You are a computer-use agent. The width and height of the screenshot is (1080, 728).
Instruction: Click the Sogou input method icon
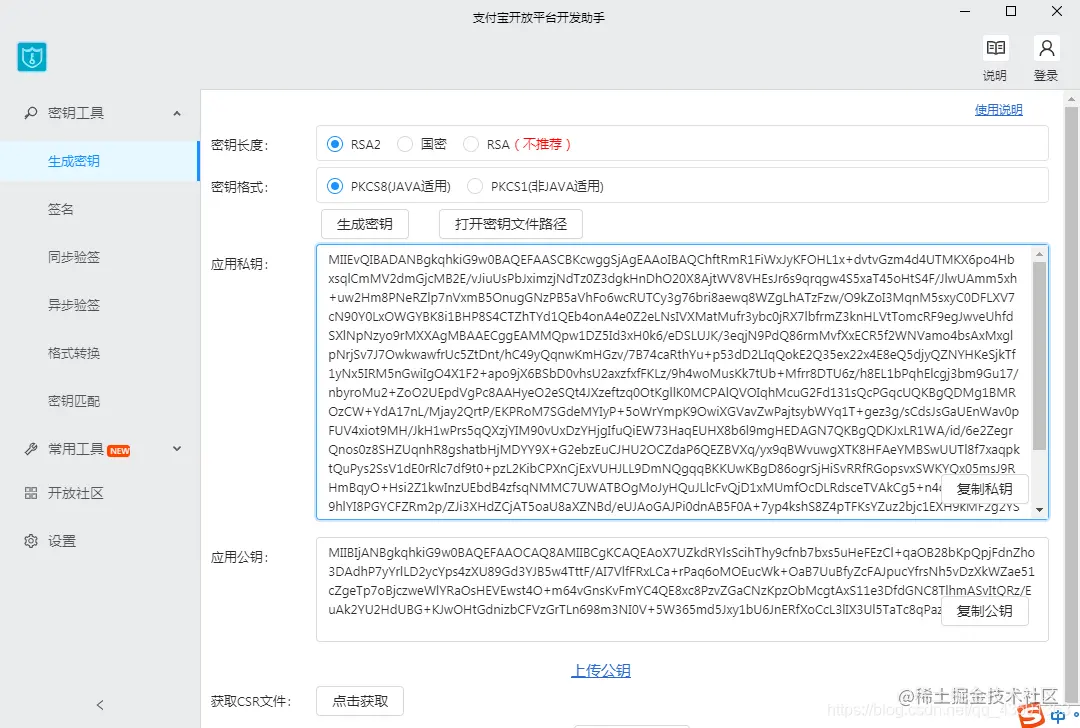point(1031,716)
